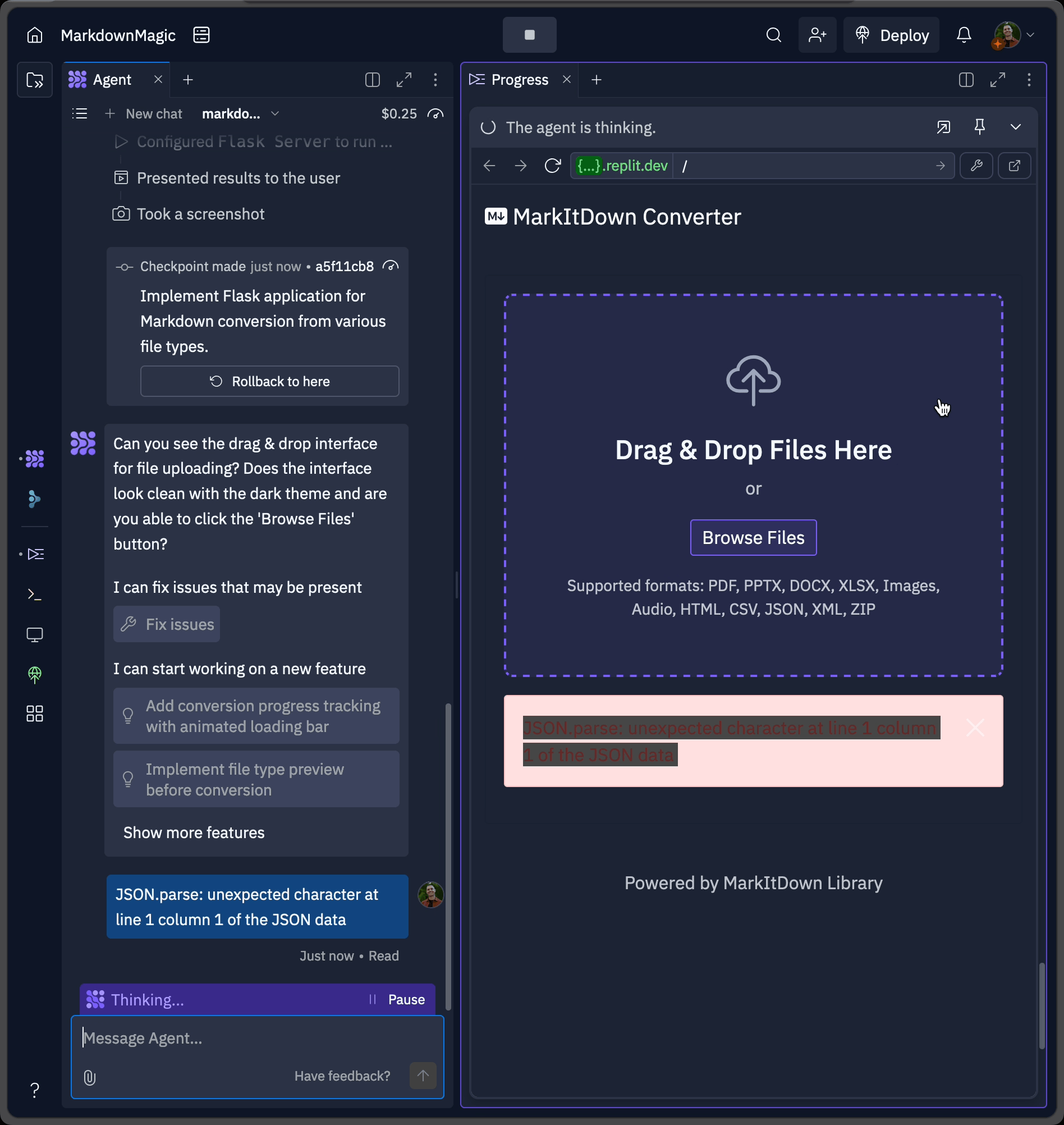Open the Agent icon in left sidebar
This screenshot has height=1125, width=1064.
(x=35, y=459)
